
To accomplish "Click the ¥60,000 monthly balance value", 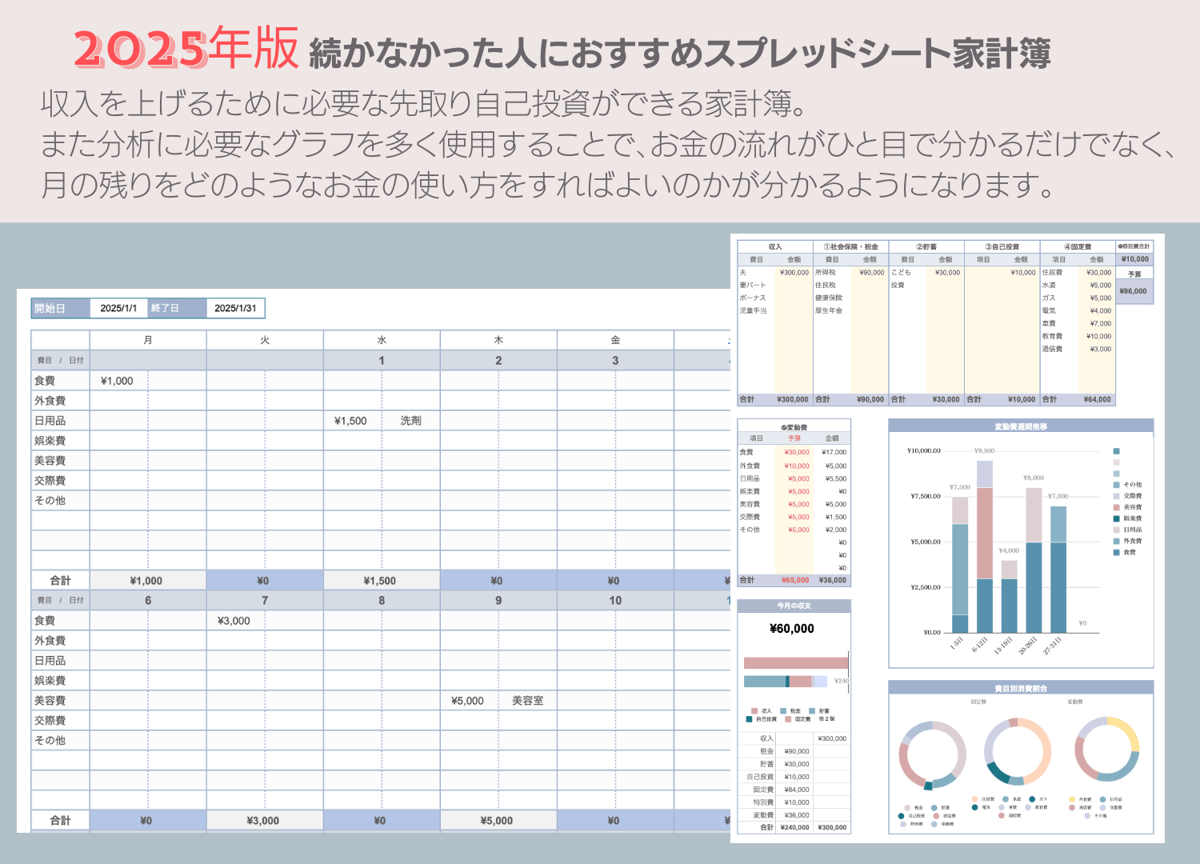I will [x=792, y=629].
